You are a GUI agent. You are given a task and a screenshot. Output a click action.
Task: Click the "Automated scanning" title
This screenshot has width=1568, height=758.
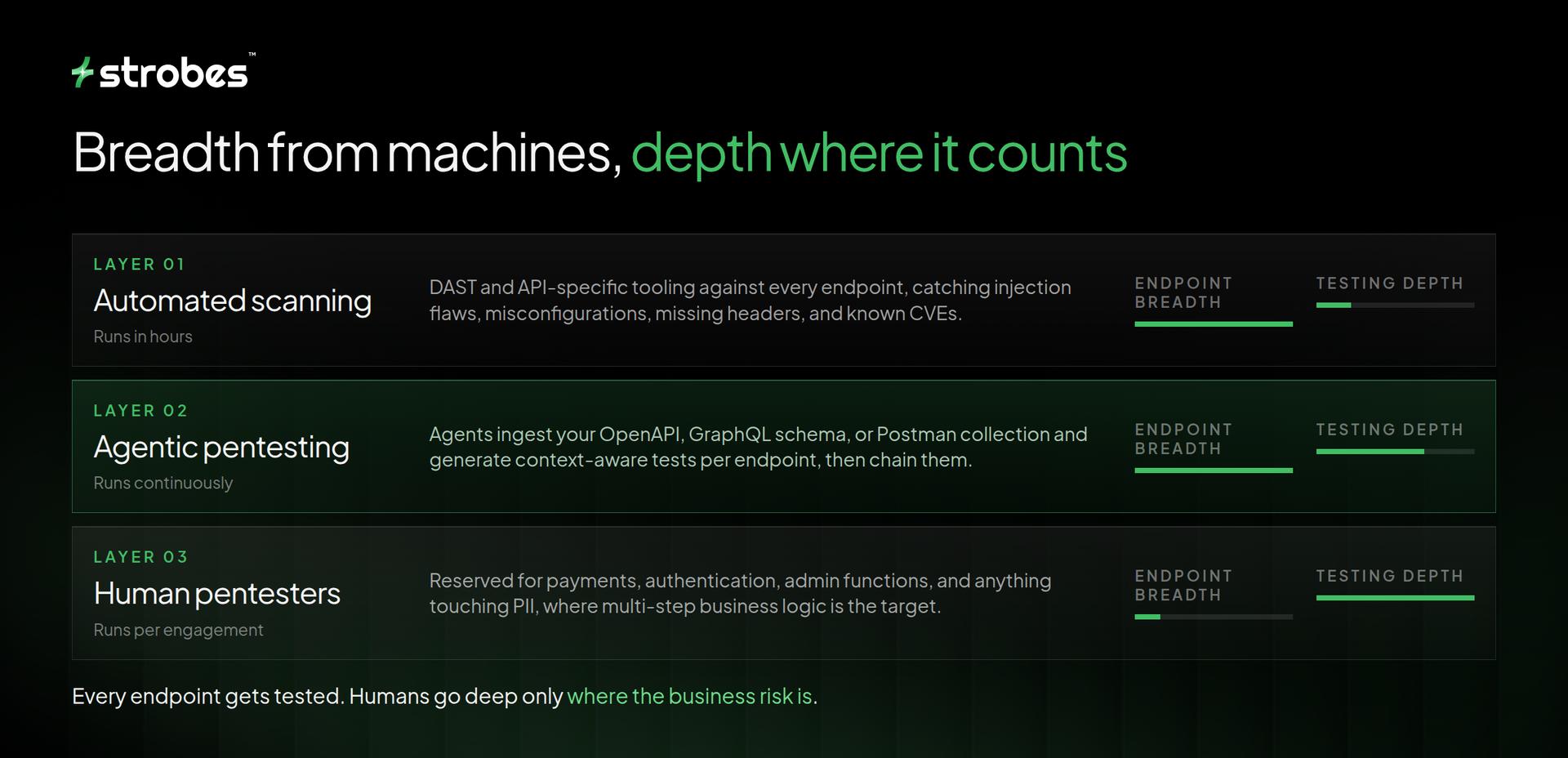[x=233, y=301]
